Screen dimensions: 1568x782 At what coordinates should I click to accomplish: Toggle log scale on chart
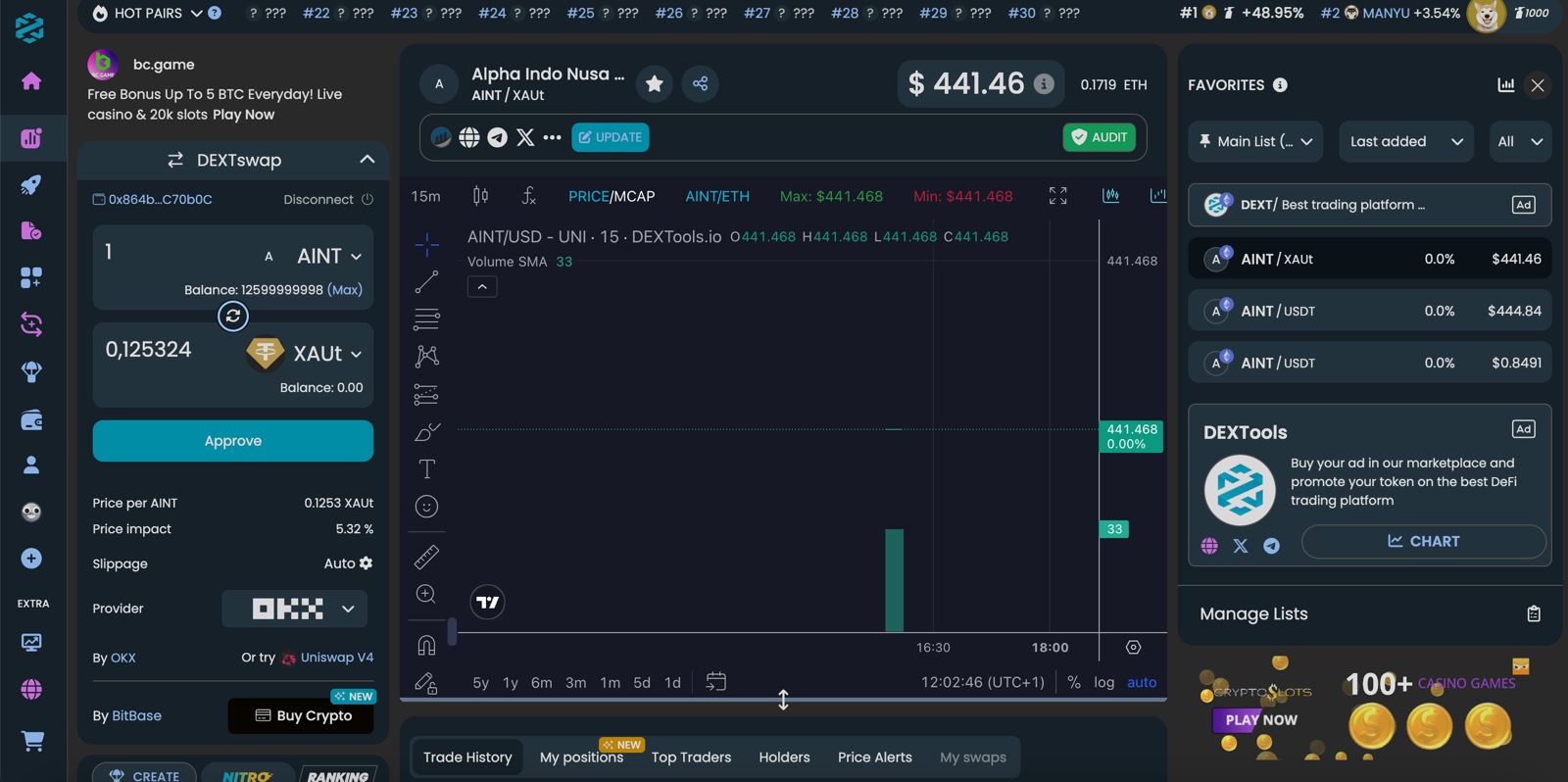coord(1104,683)
